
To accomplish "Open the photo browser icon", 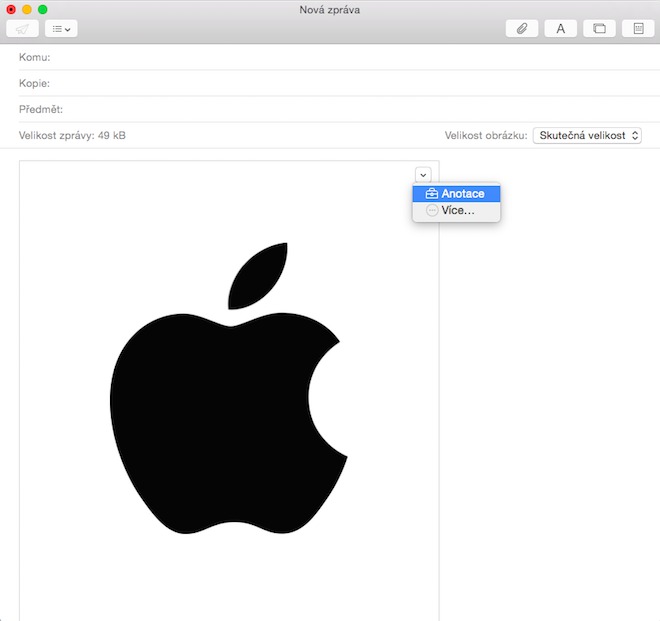I will coord(599,29).
